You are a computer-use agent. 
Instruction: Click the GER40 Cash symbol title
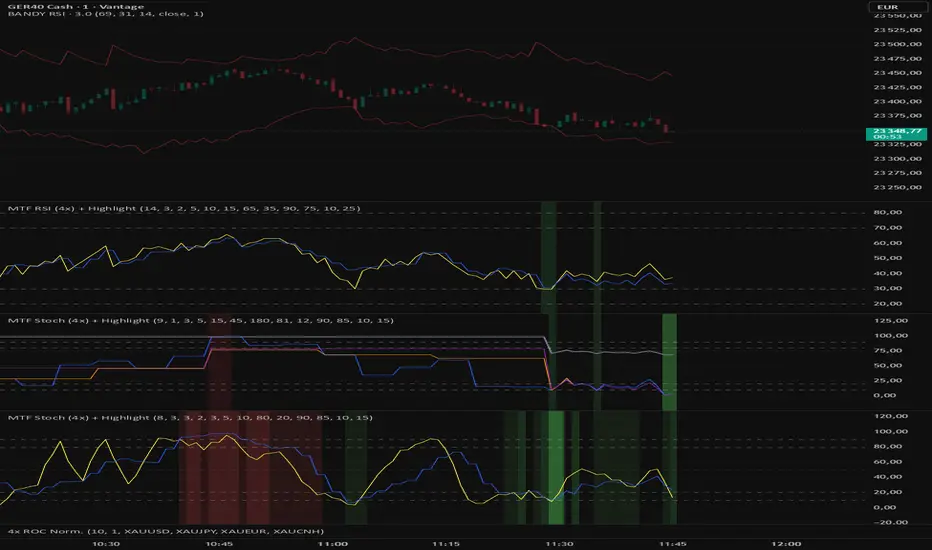[75, 7]
